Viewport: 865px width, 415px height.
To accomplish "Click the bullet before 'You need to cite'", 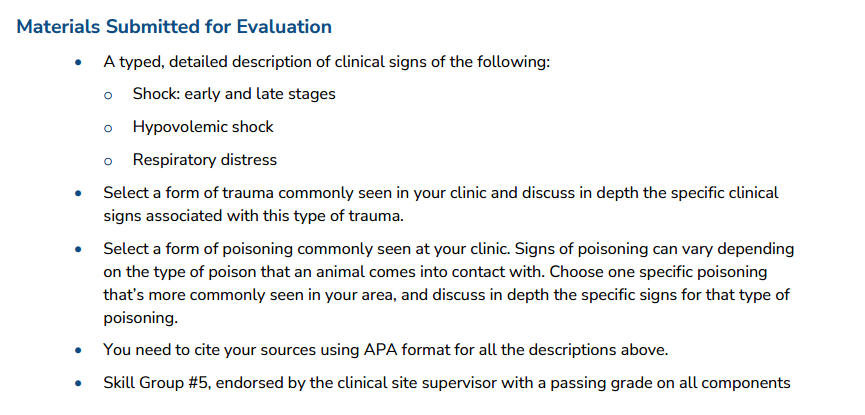I will point(79,350).
